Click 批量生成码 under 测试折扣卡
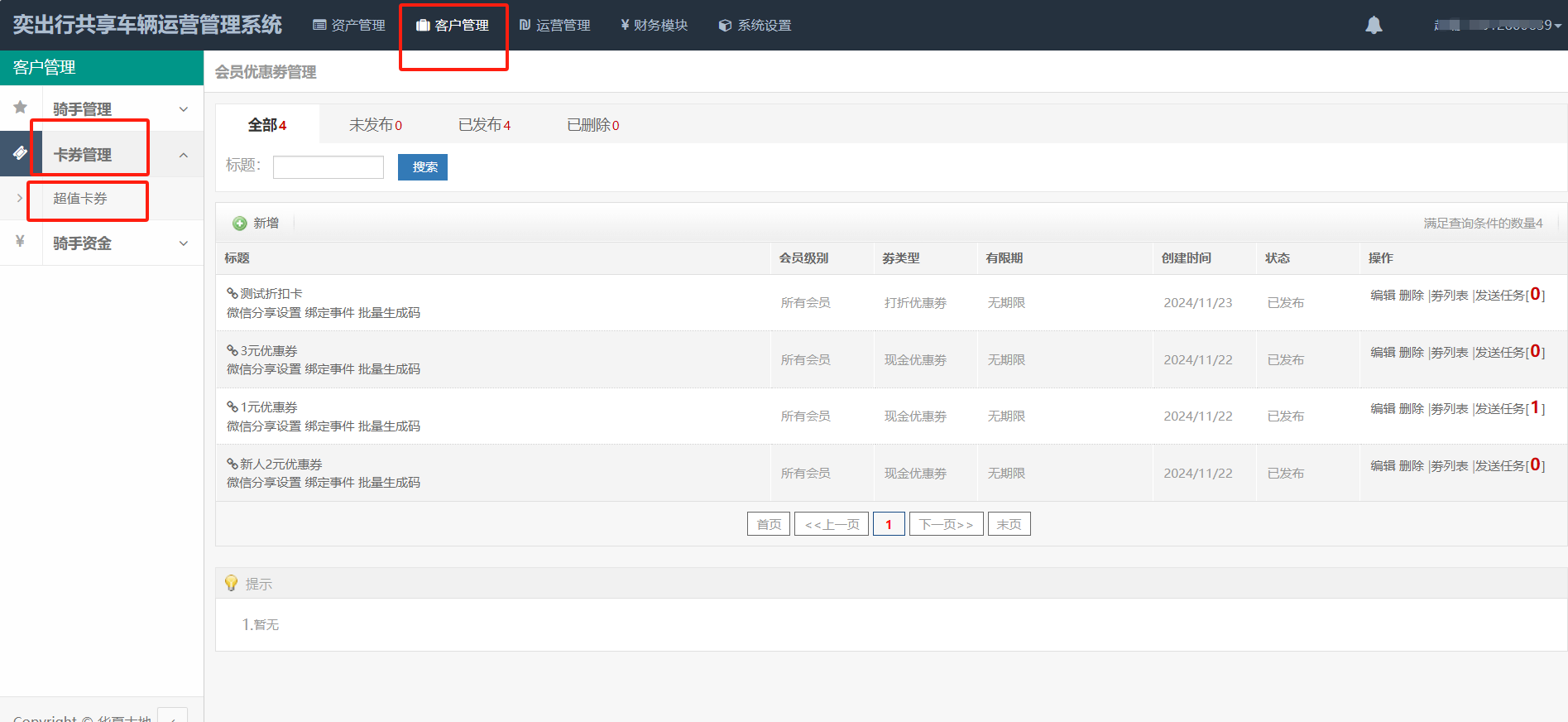Screen dimensions: 1568x722 click(389, 313)
